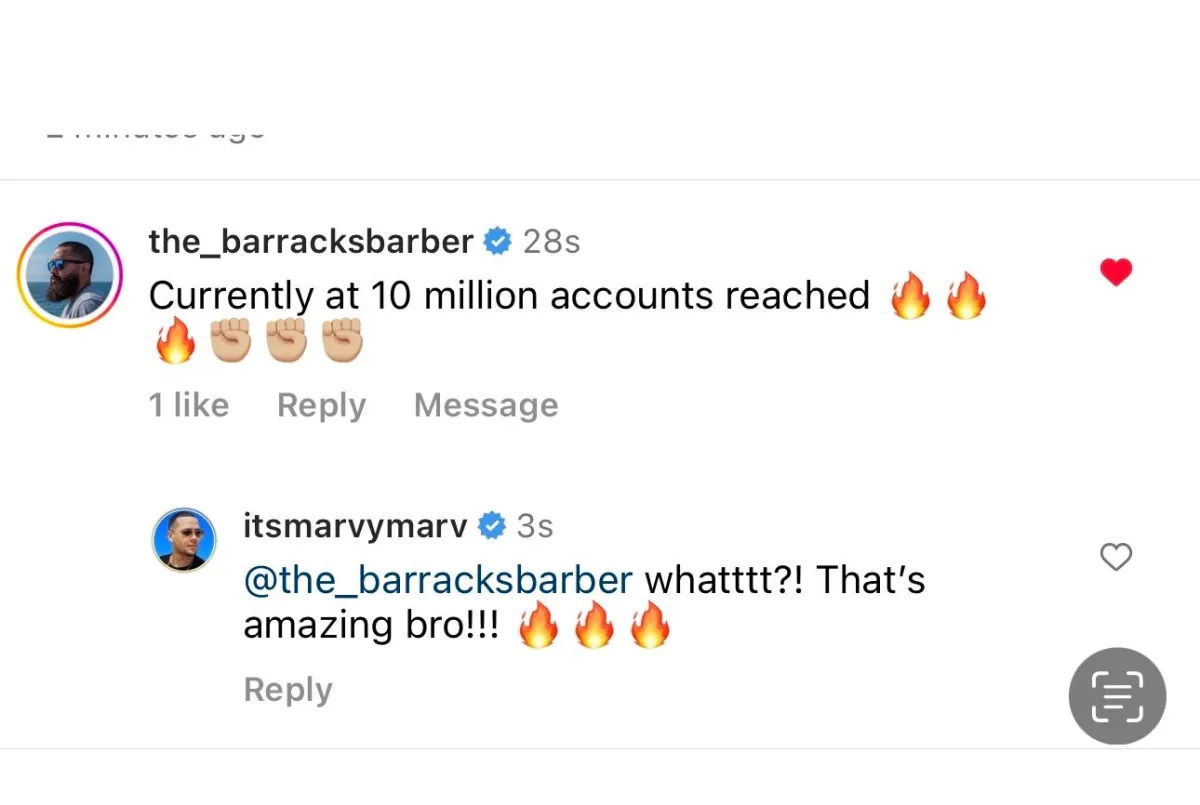The image size is (1200, 805).
Task: Click the "Currently at 10 million accounts reached" text
Action: point(509,296)
